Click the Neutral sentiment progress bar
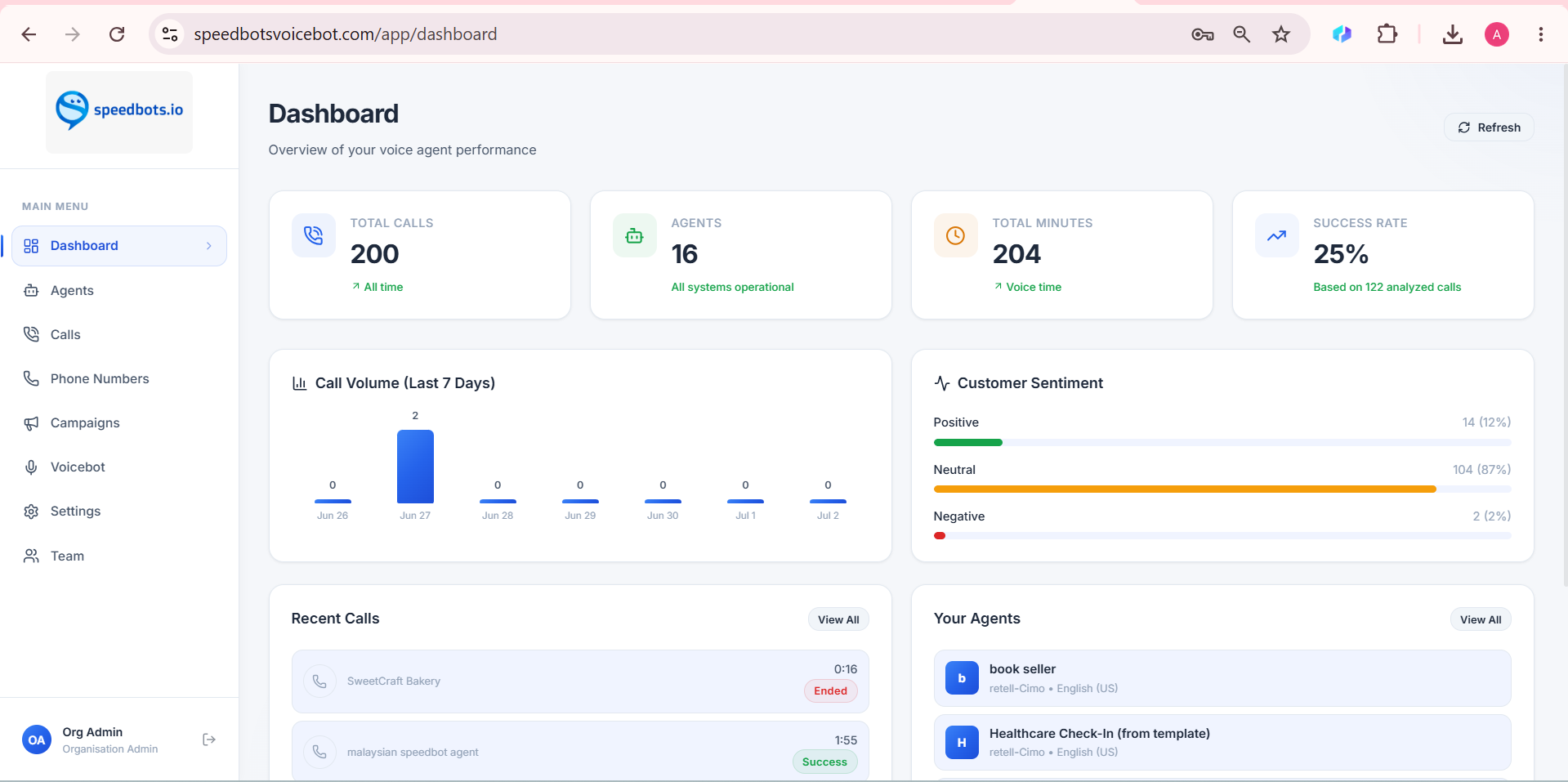This screenshot has width=1568, height=782. (1222, 489)
